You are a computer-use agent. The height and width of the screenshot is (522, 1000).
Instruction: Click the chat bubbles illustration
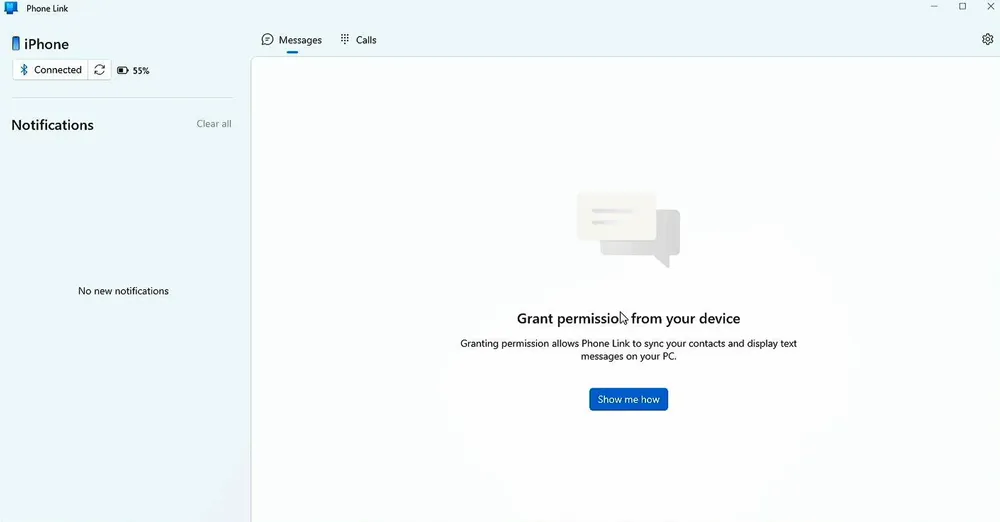628,229
